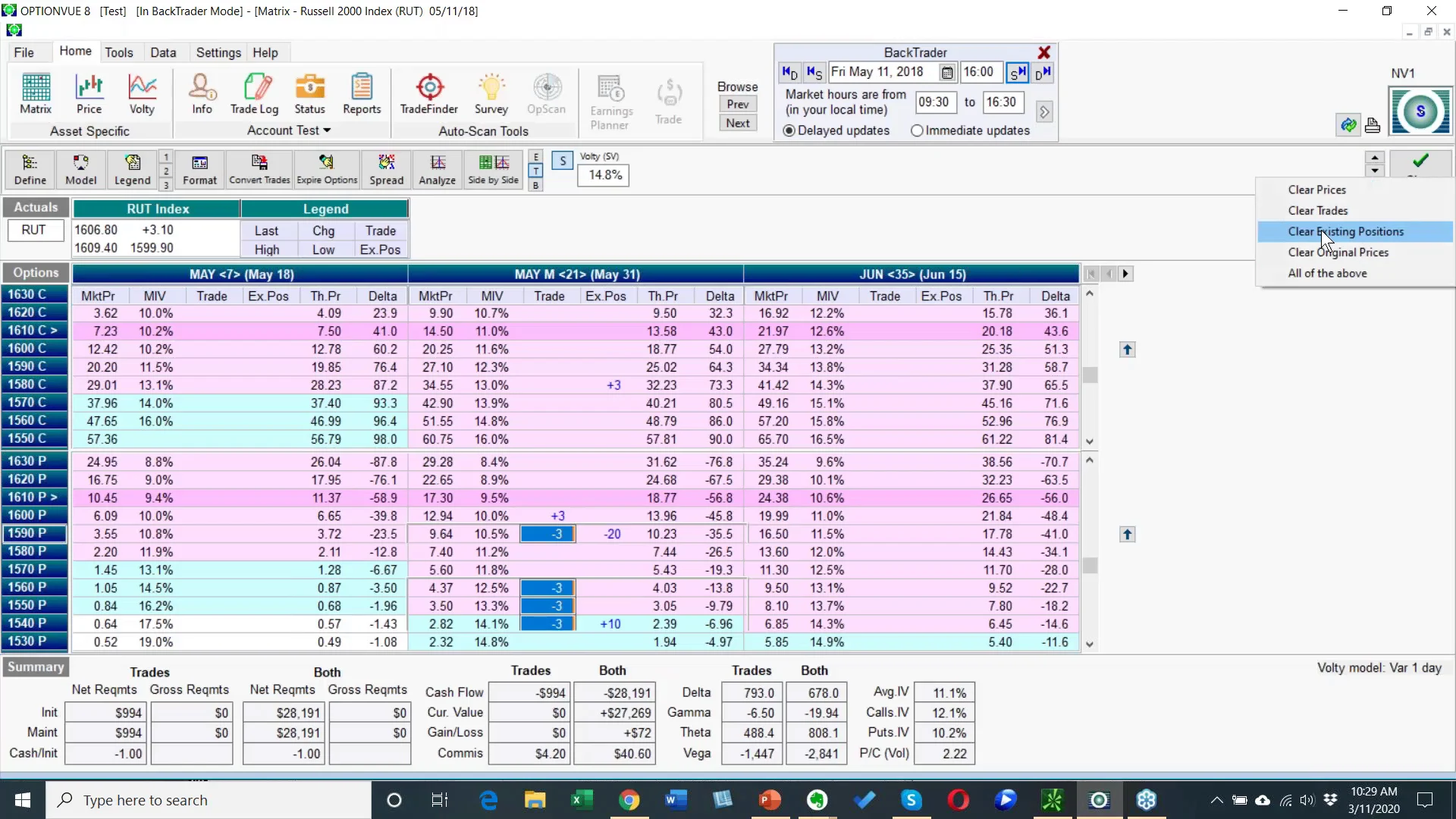Select layout number 1
The height and width of the screenshot is (819, 1456).
(166, 157)
